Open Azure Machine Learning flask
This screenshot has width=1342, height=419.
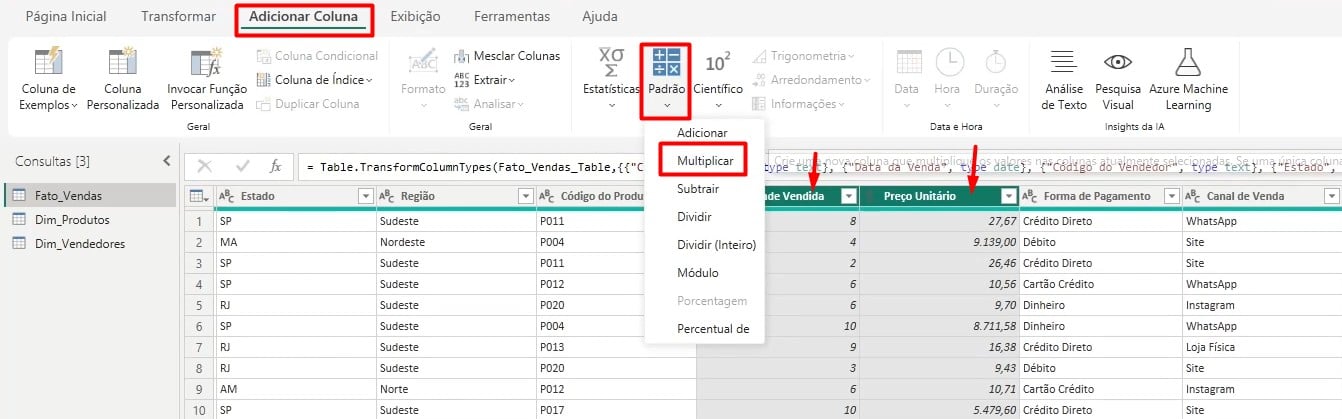click(x=1188, y=62)
